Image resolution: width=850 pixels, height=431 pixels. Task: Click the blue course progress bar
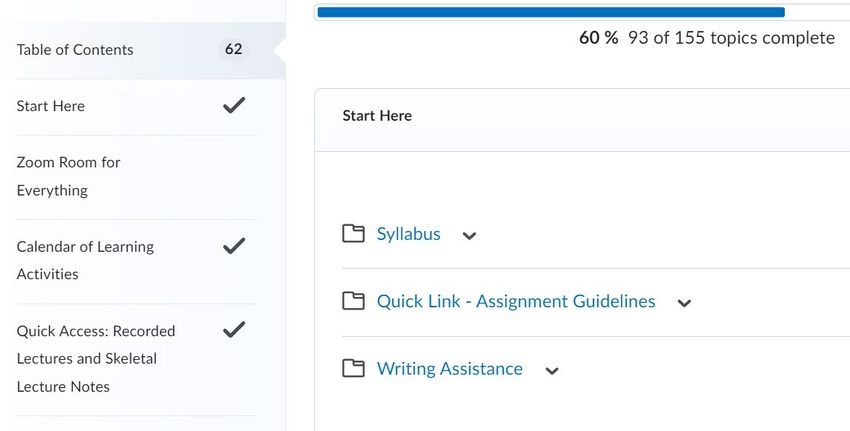[x=551, y=12]
